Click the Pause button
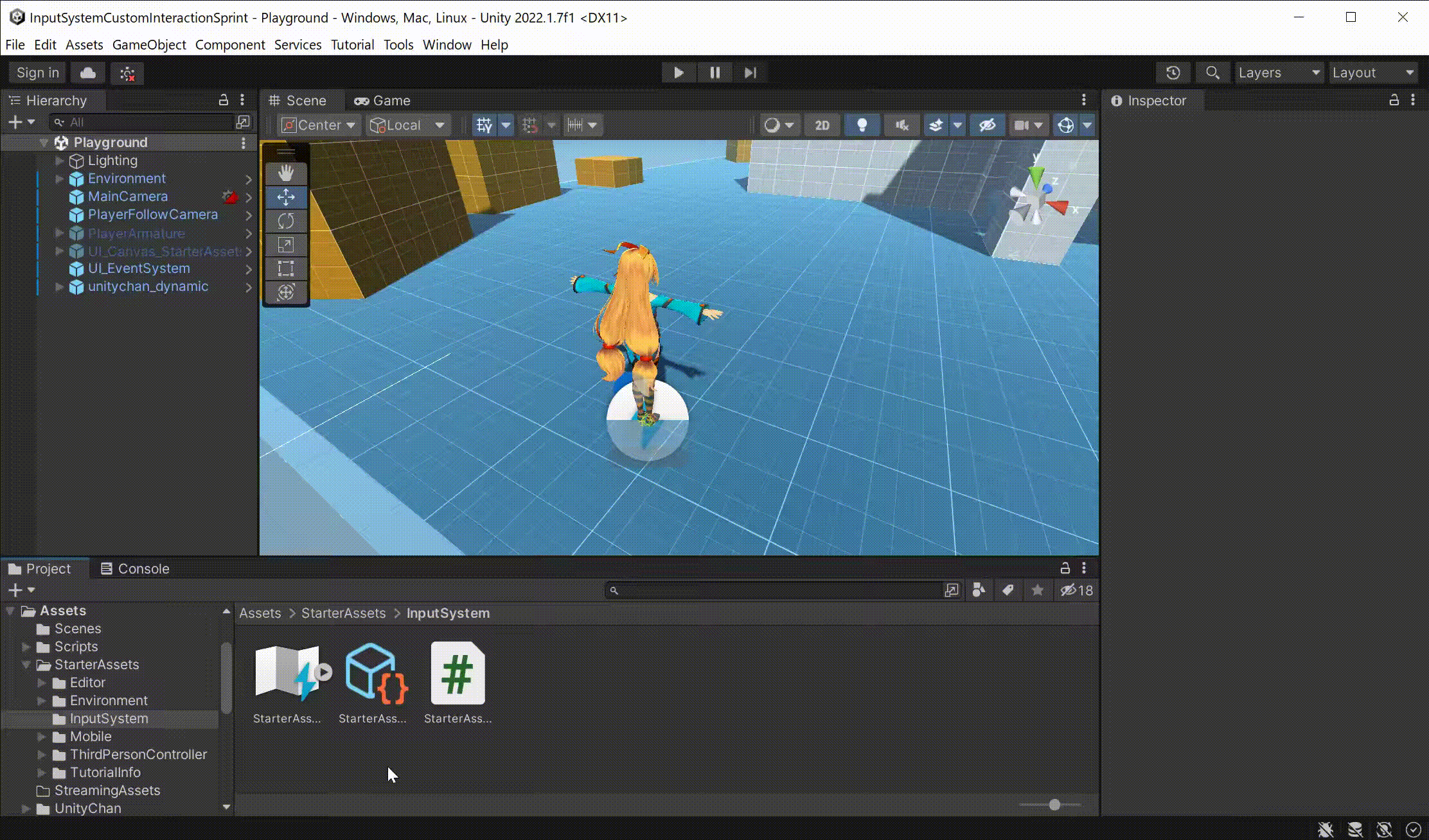The width and height of the screenshot is (1429, 840). 714,73
